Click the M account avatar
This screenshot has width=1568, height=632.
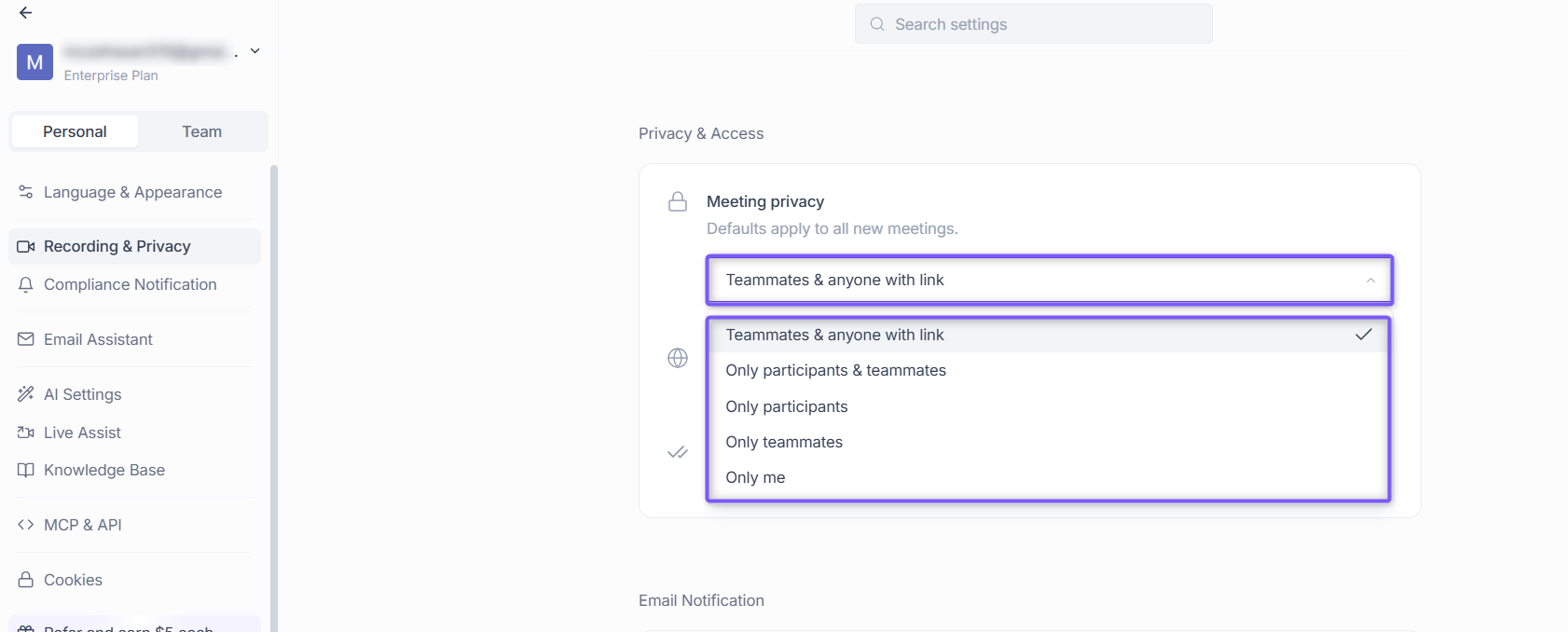(x=34, y=62)
